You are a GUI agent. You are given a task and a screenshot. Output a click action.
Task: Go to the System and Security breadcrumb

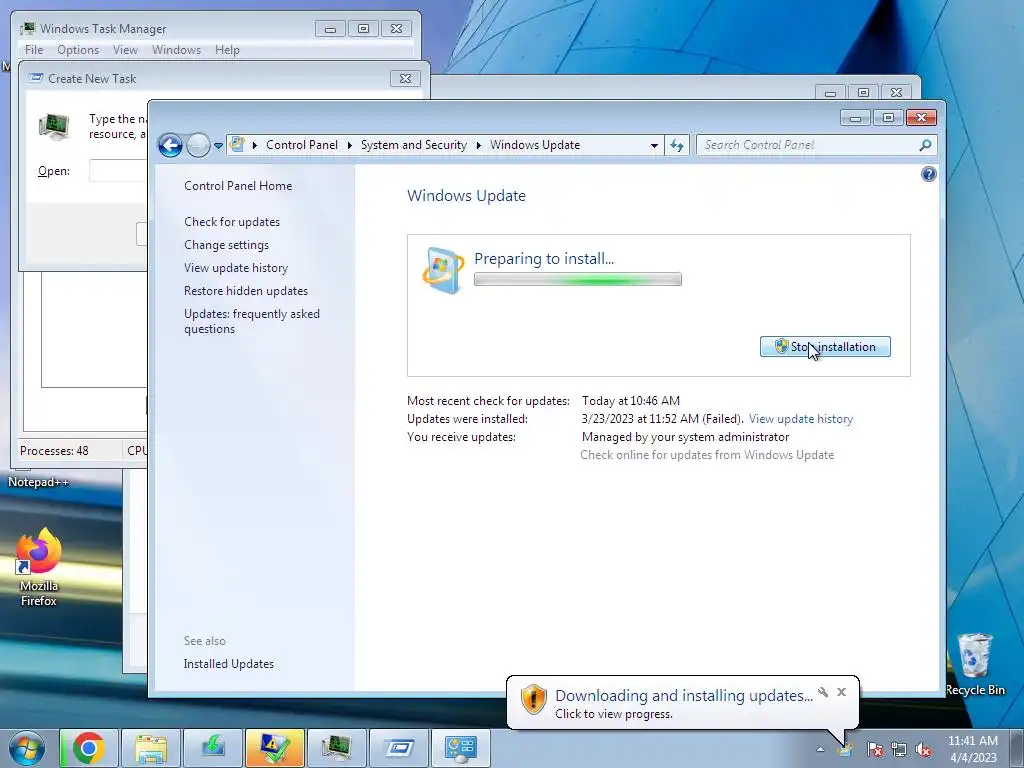point(413,145)
